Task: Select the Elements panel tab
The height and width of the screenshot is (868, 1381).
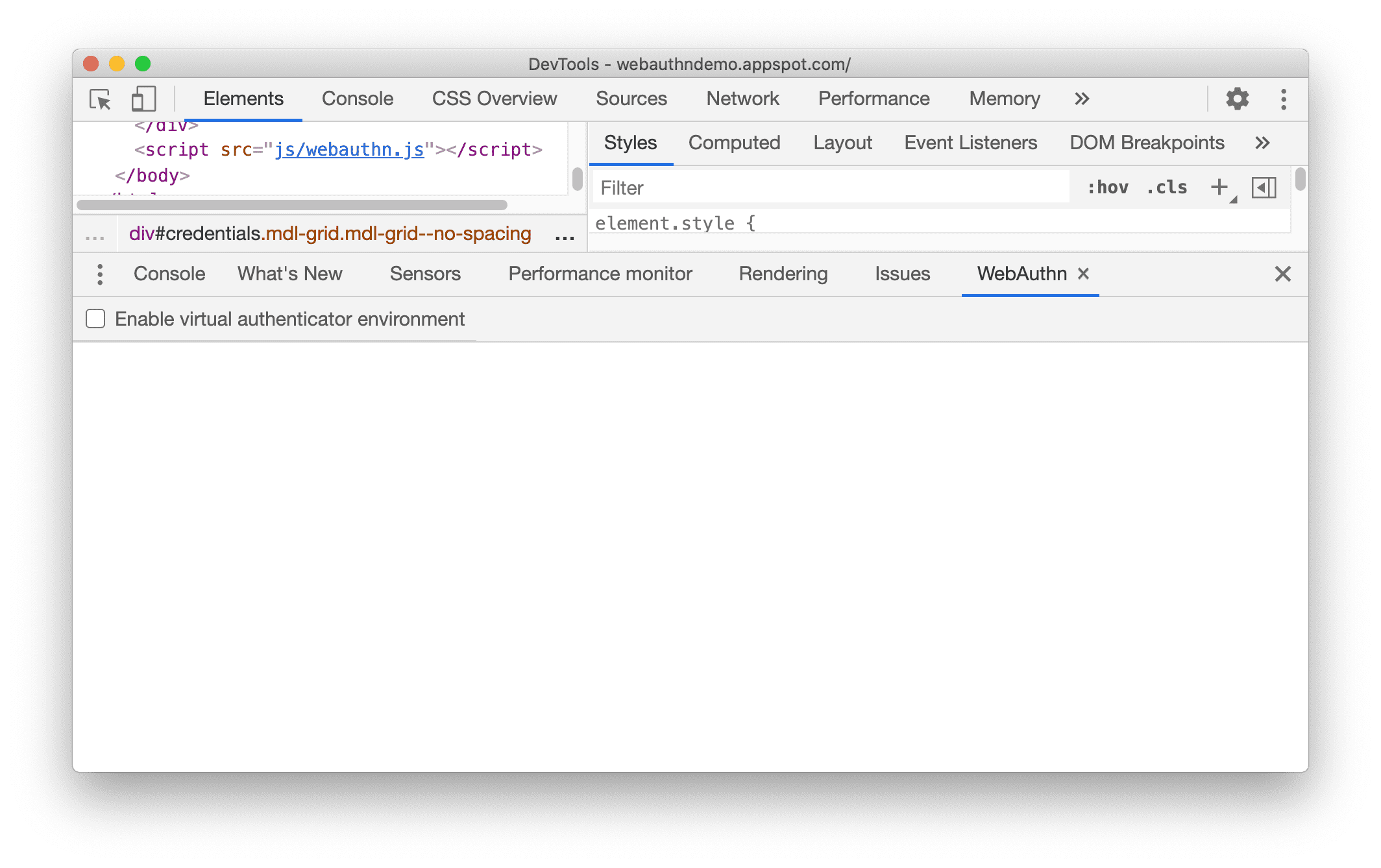Action: pyautogui.click(x=244, y=97)
